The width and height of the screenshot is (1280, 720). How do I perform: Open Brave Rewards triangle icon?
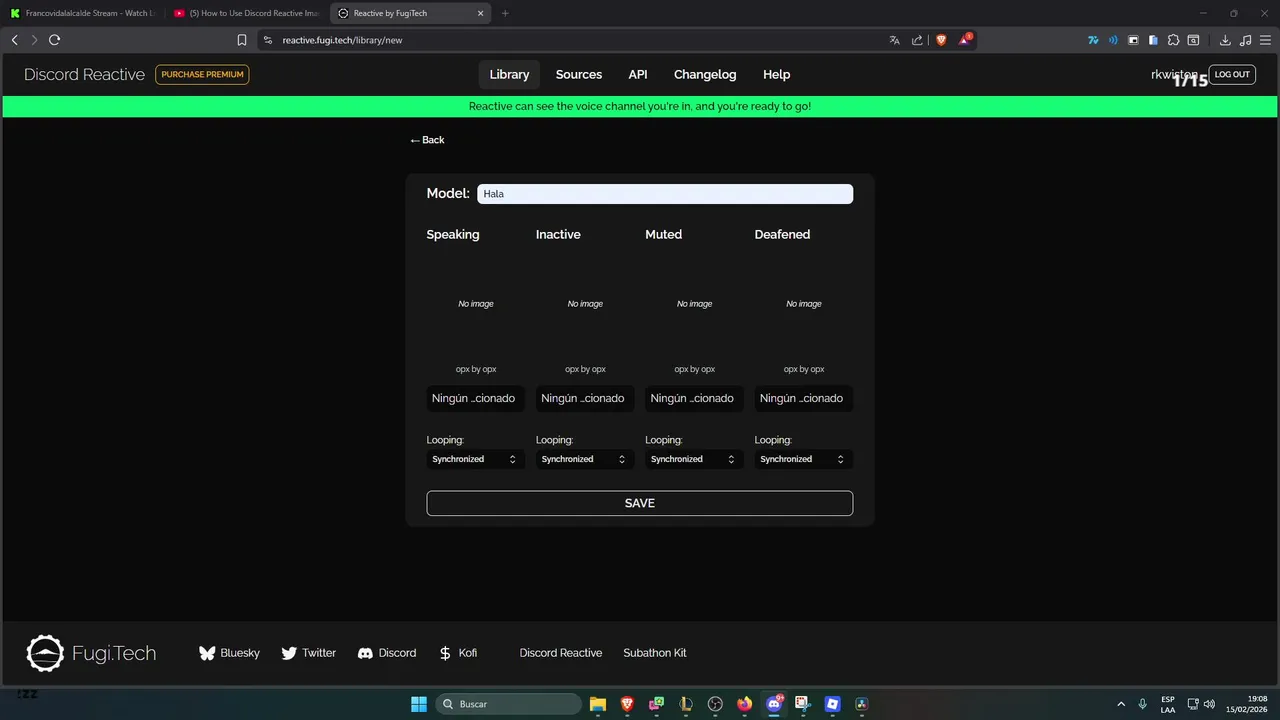coord(965,40)
